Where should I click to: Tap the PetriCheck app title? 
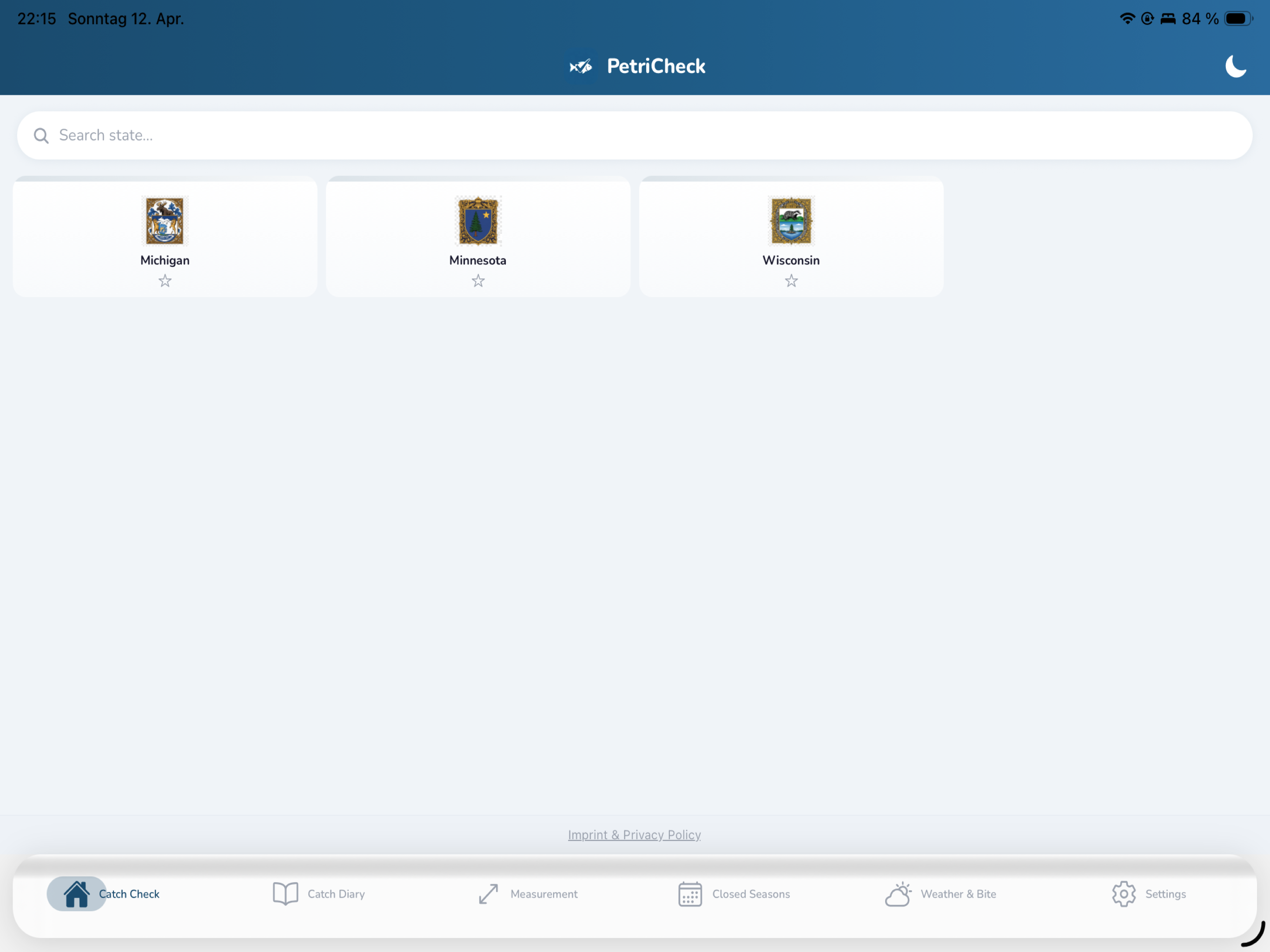[656, 66]
